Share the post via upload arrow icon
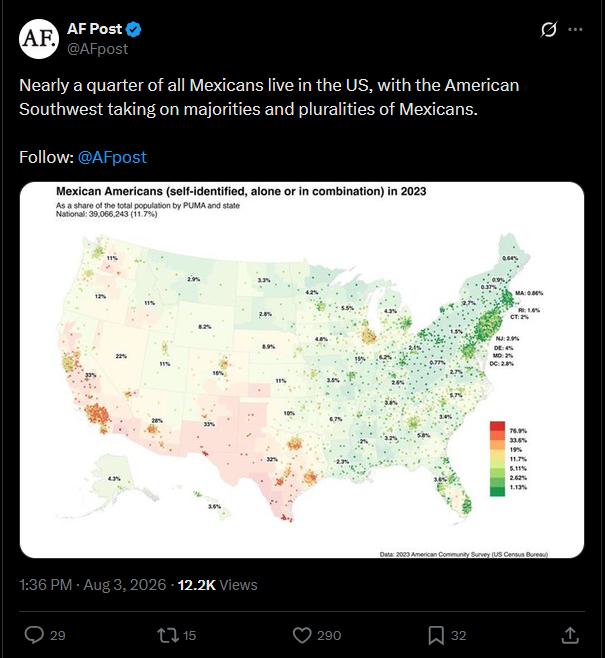605x658 pixels. (570, 635)
